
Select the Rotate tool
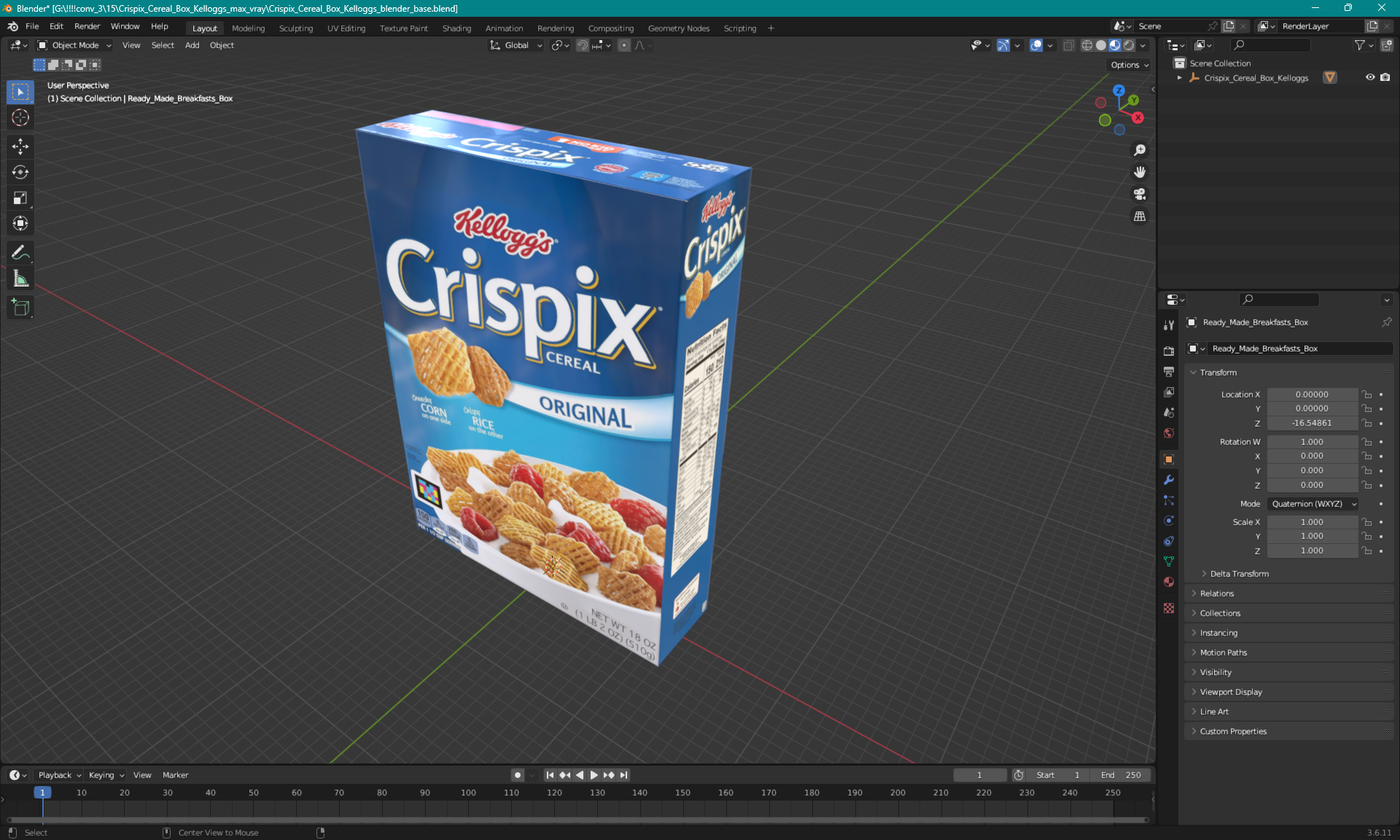point(20,172)
